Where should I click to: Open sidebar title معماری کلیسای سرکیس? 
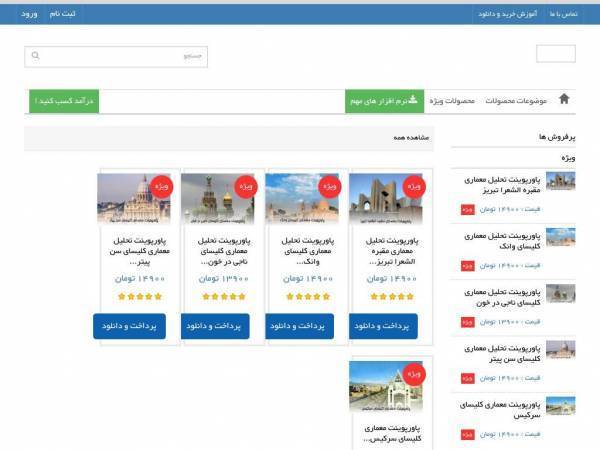(x=500, y=410)
